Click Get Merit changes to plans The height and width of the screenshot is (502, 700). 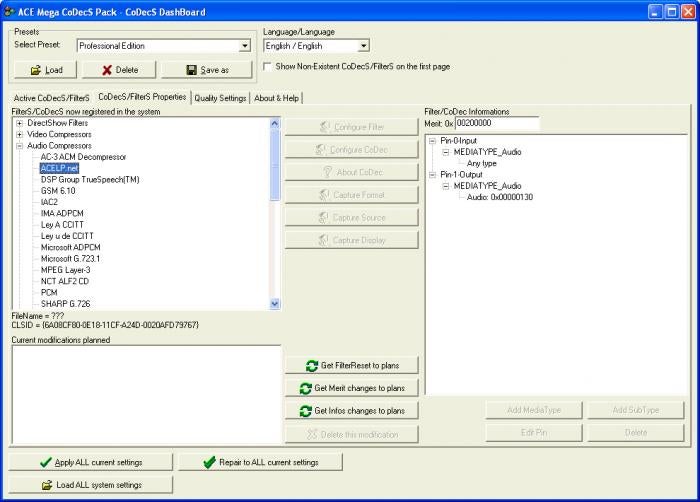pos(352,388)
